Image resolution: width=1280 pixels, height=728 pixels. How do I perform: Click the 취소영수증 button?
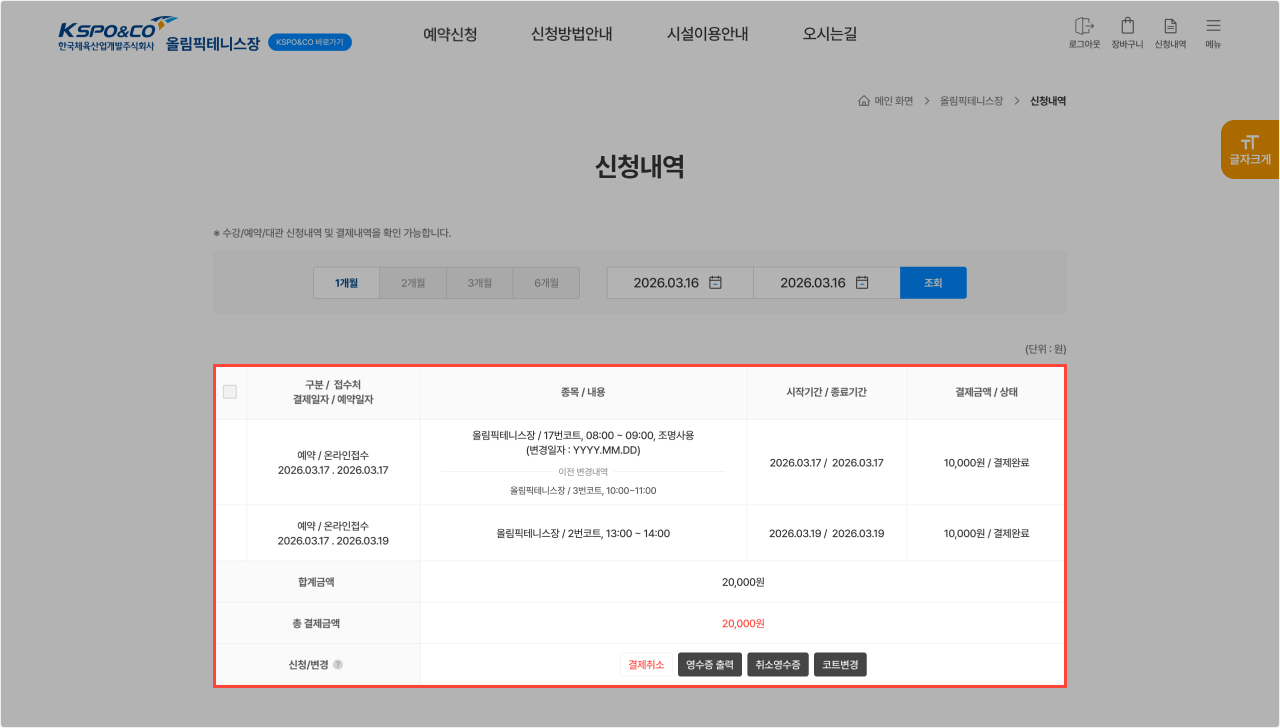778,665
